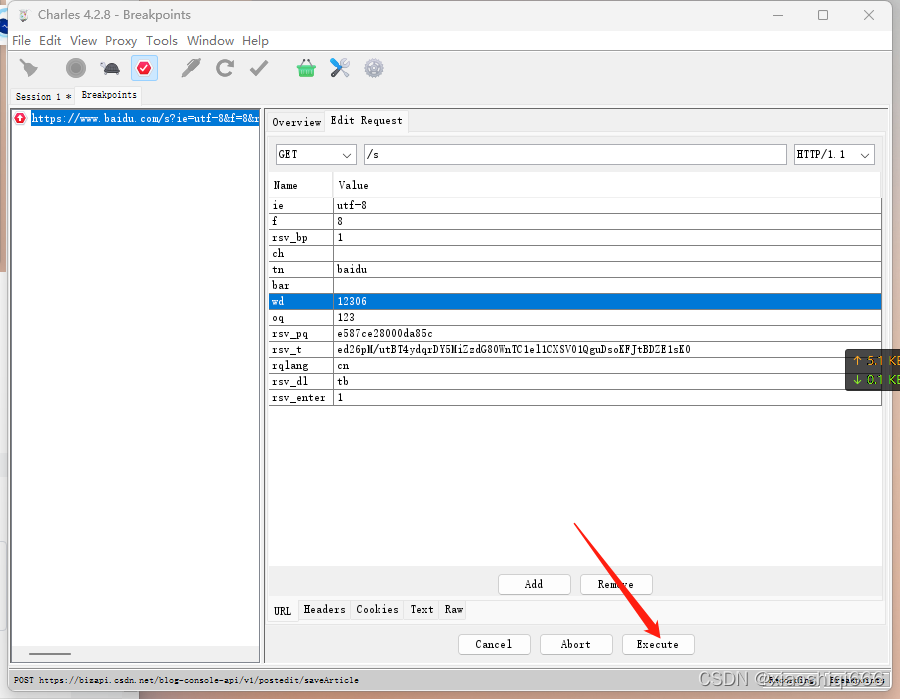Image resolution: width=900 pixels, height=699 pixels.
Task: Toggle the turtle throttling icon
Action: point(110,69)
